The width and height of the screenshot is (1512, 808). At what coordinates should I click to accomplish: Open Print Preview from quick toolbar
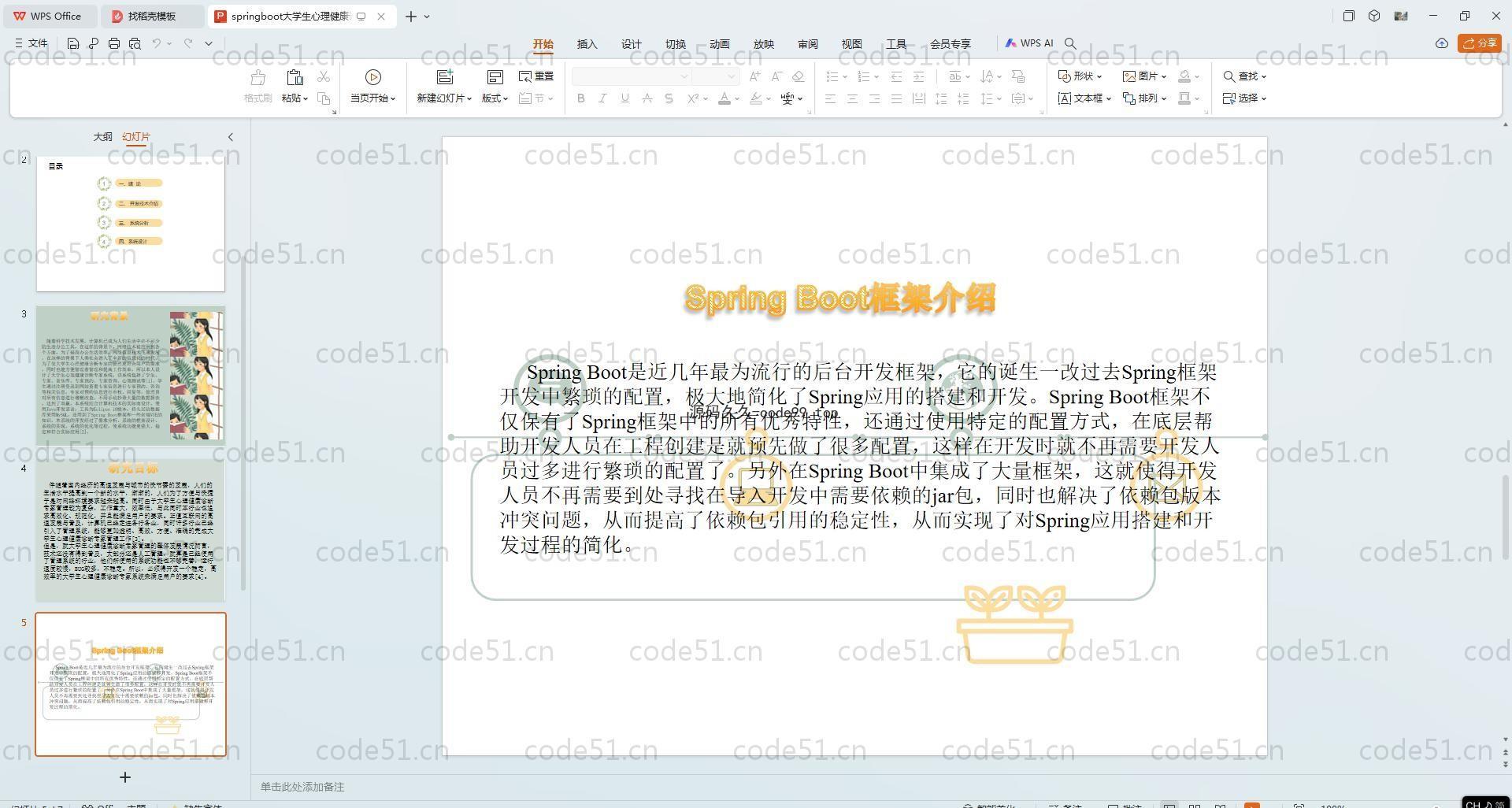tap(135, 44)
